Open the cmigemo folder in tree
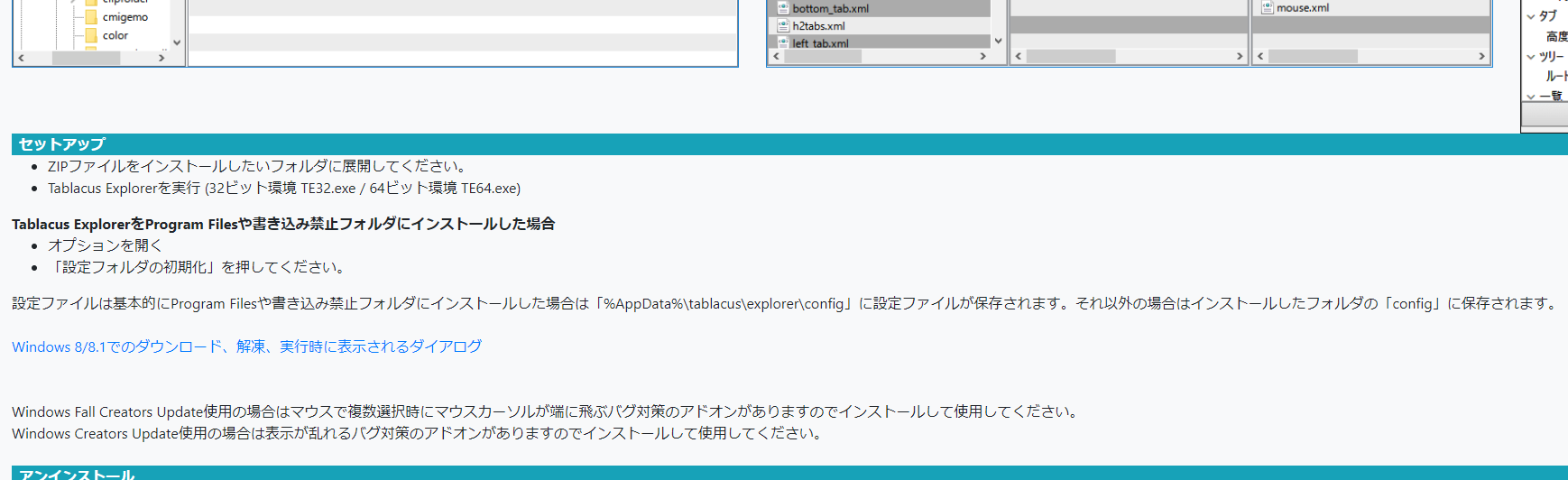The width and height of the screenshot is (1568, 480). pyautogui.click(x=125, y=17)
